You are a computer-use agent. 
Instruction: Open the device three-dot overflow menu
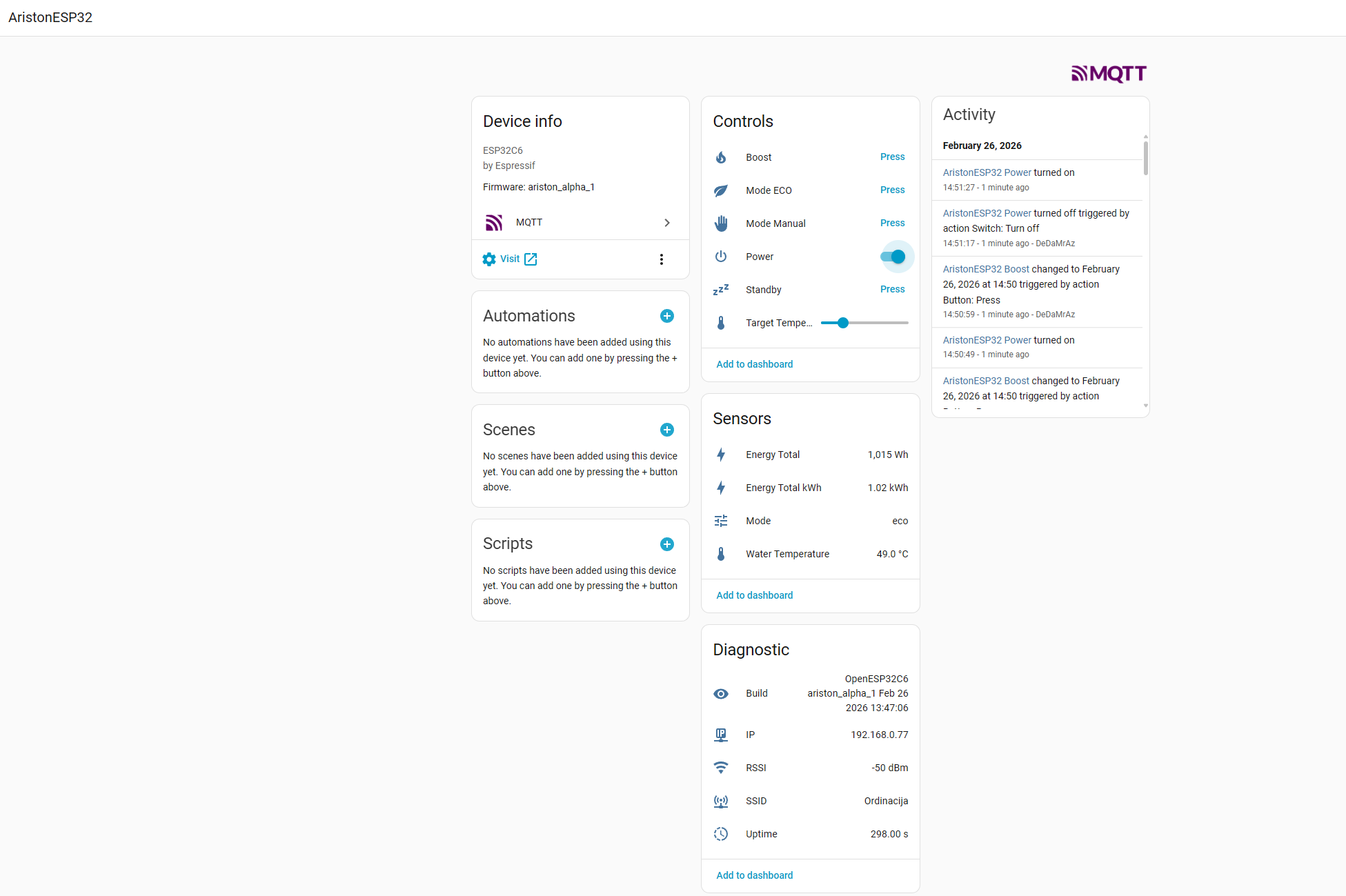(661, 259)
